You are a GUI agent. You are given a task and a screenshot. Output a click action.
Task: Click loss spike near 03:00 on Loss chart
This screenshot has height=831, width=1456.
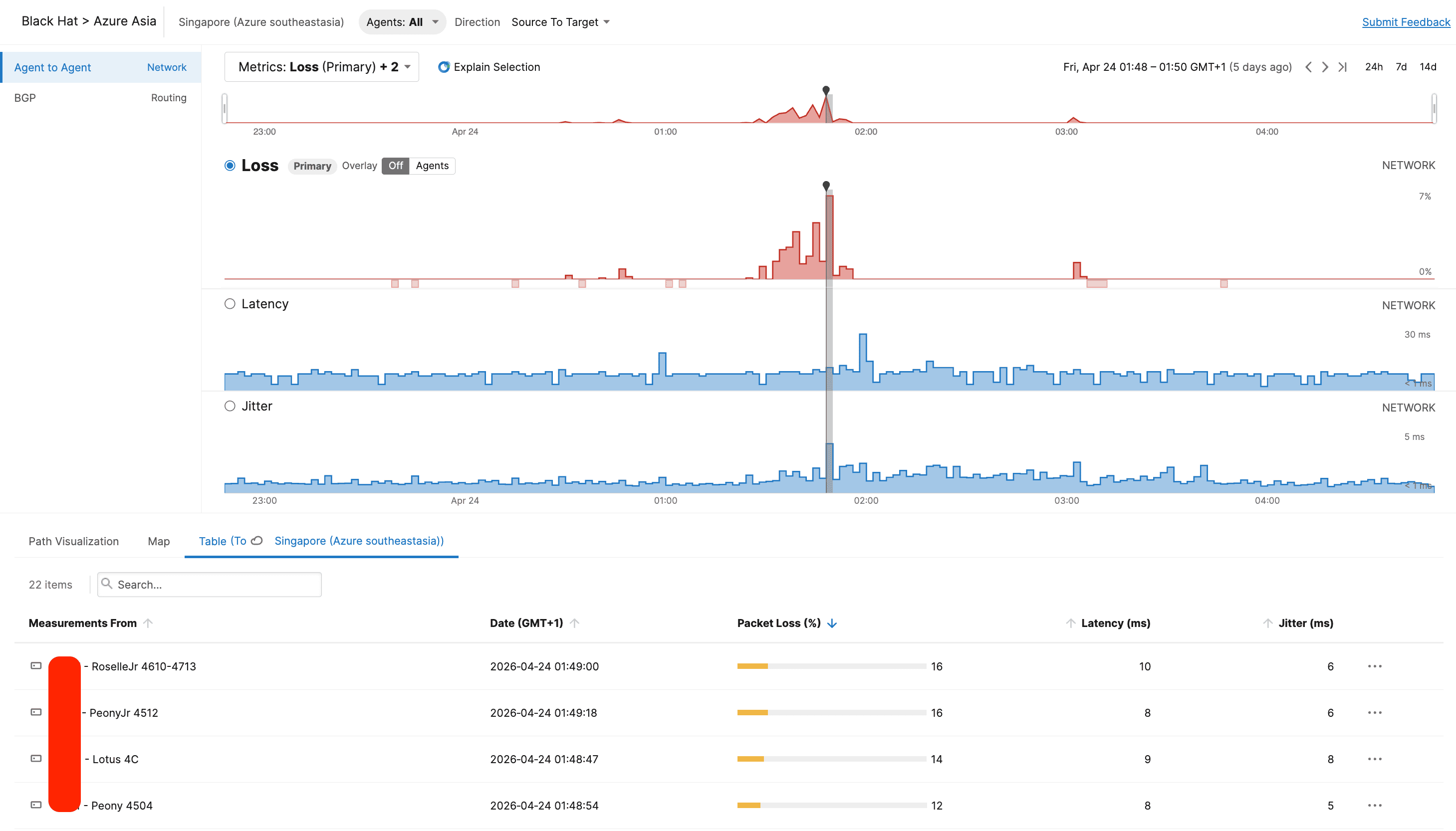click(x=1076, y=270)
